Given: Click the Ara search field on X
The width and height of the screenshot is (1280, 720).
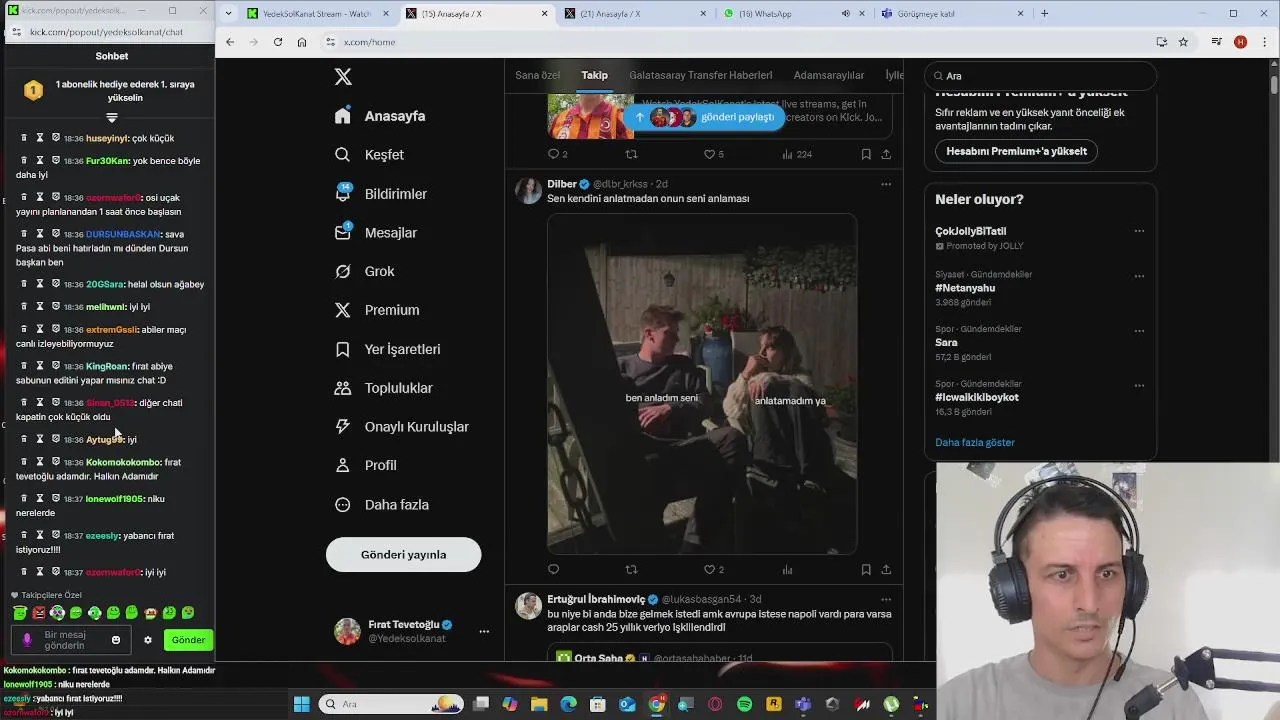Looking at the screenshot, I should [x=1040, y=76].
